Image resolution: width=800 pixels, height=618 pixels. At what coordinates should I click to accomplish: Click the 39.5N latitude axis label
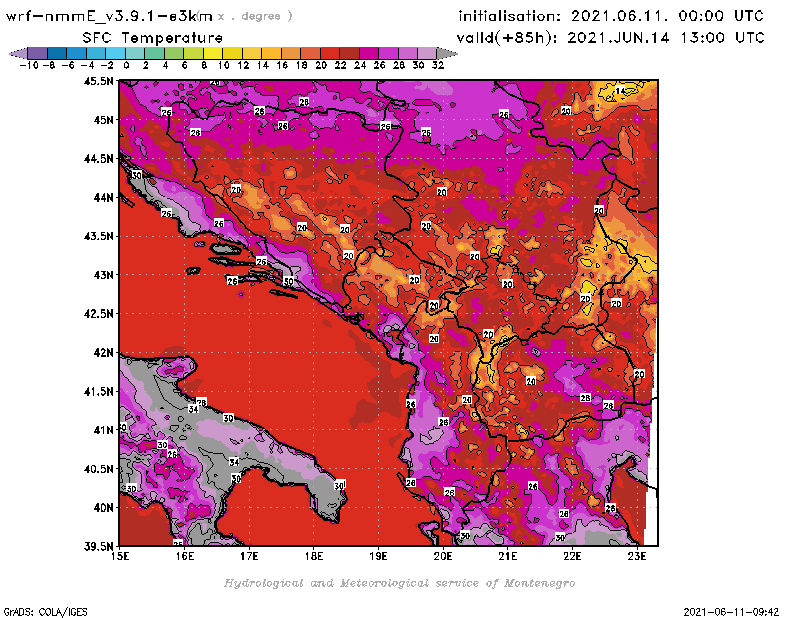[98, 546]
